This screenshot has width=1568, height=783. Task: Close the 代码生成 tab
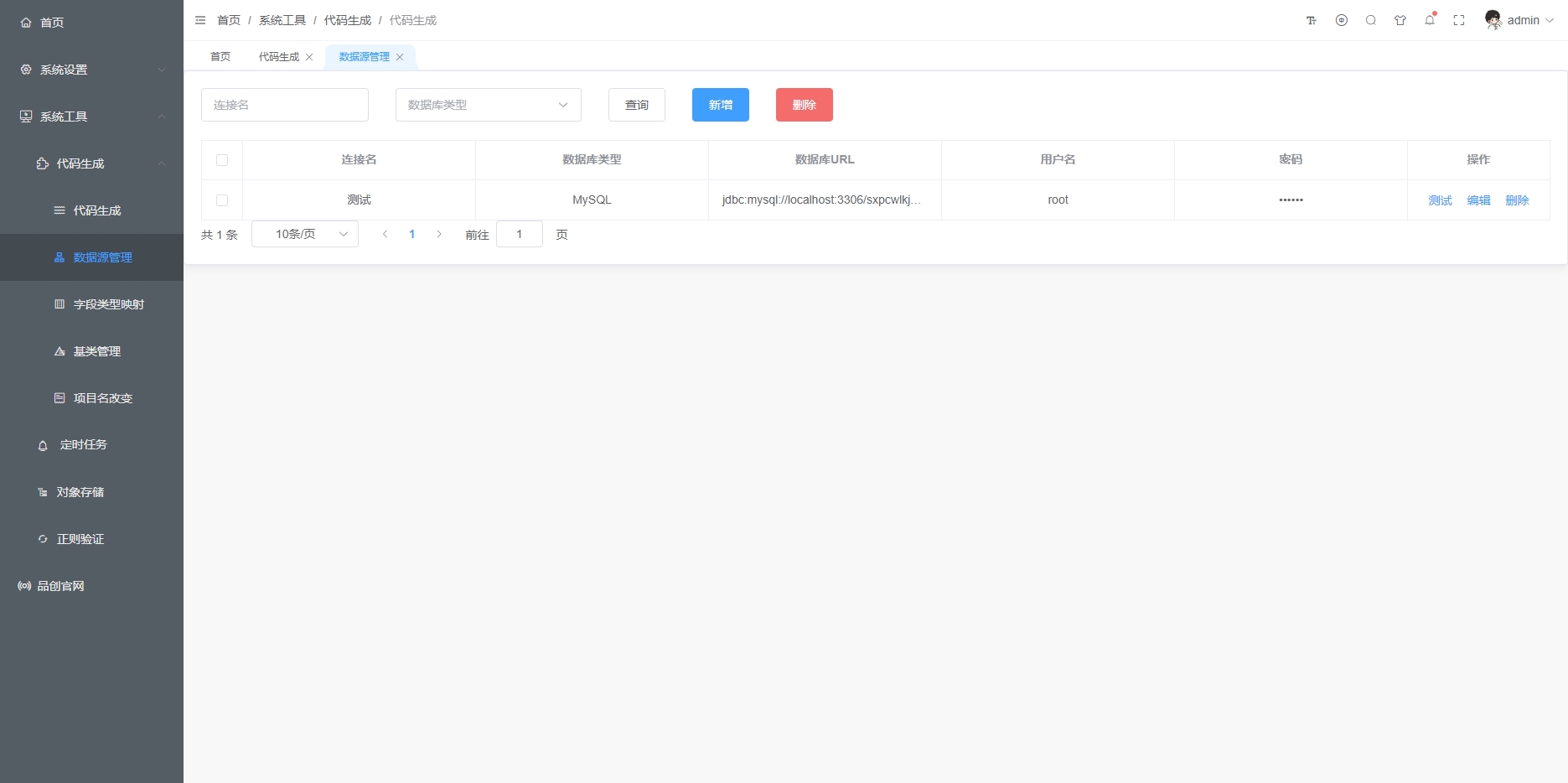click(x=309, y=57)
